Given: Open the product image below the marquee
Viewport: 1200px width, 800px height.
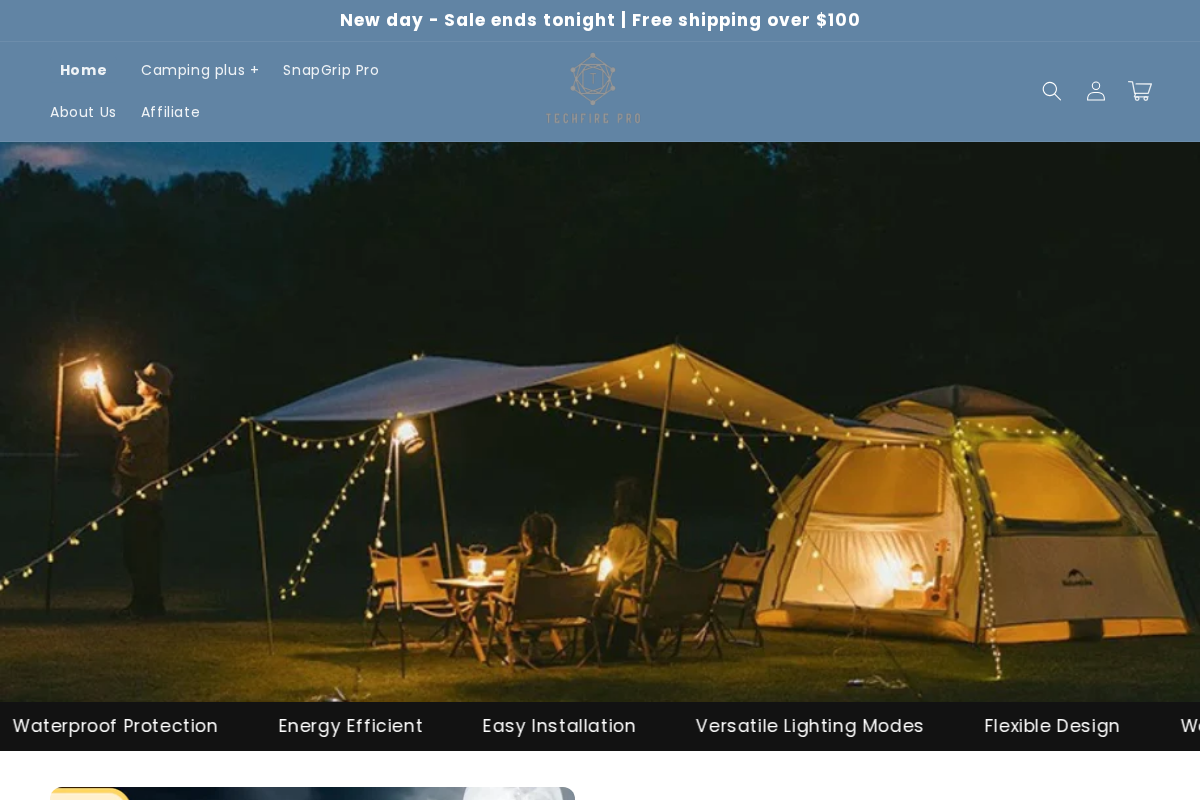Looking at the screenshot, I should pyautogui.click(x=312, y=793).
